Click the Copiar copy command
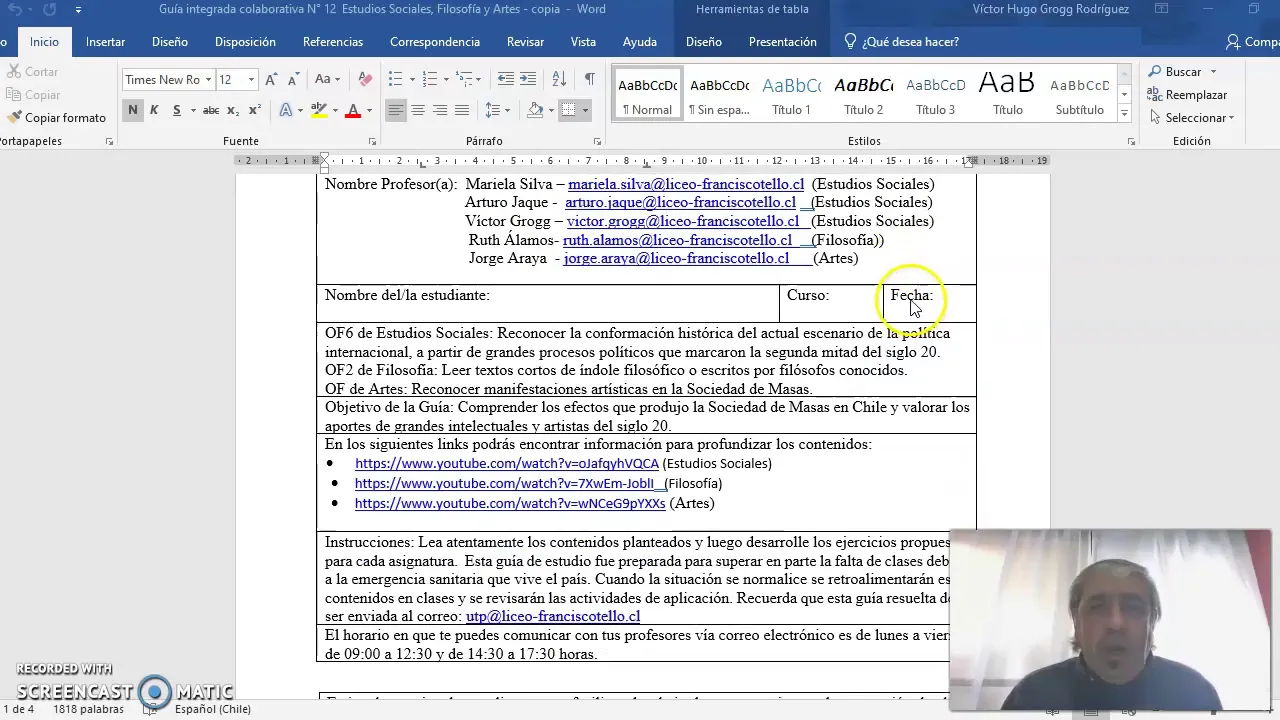Viewport: 1280px width, 720px height. coord(33,95)
